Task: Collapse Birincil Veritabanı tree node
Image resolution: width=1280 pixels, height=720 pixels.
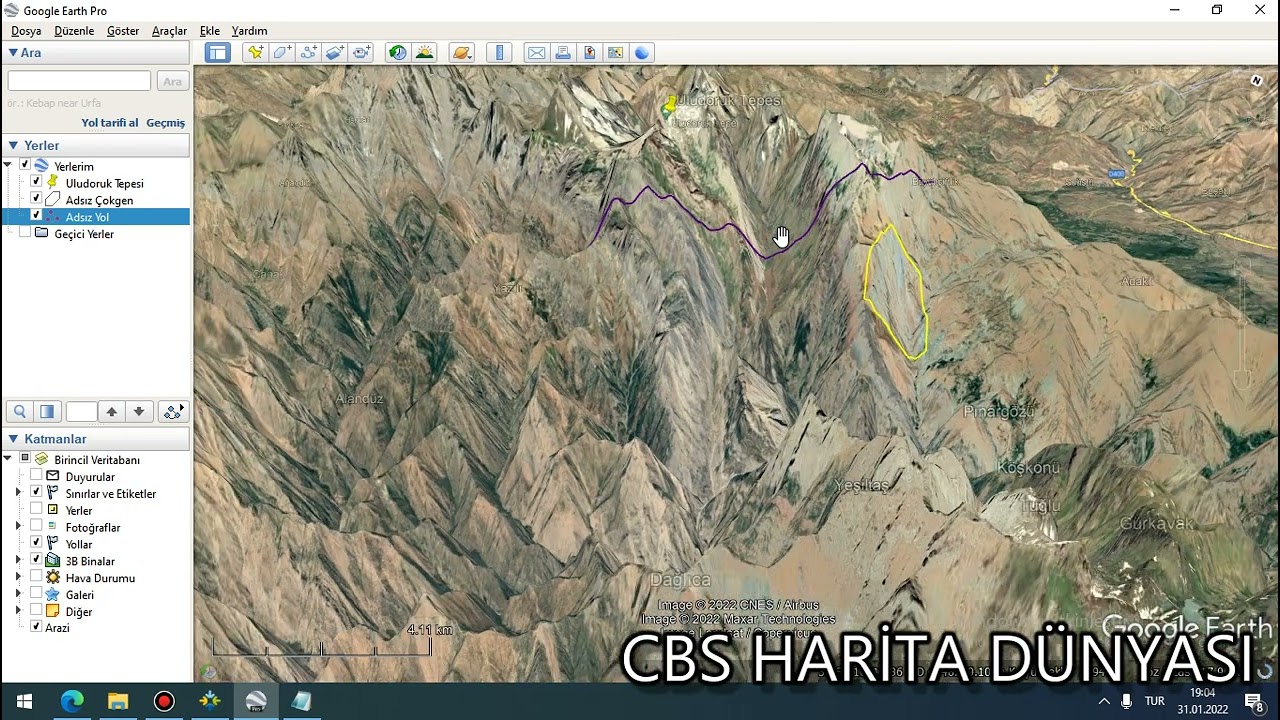Action: tap(8, 459)
